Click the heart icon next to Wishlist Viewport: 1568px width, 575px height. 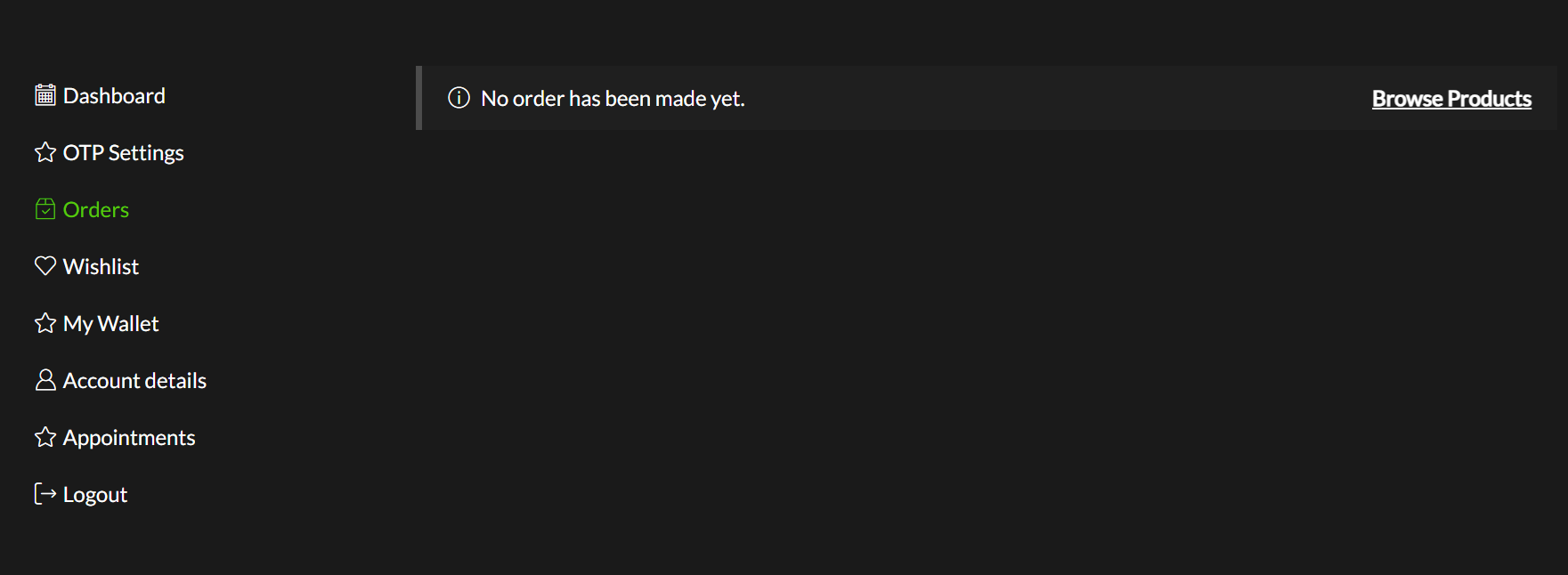pyautogui.click(x=45, y=265)
